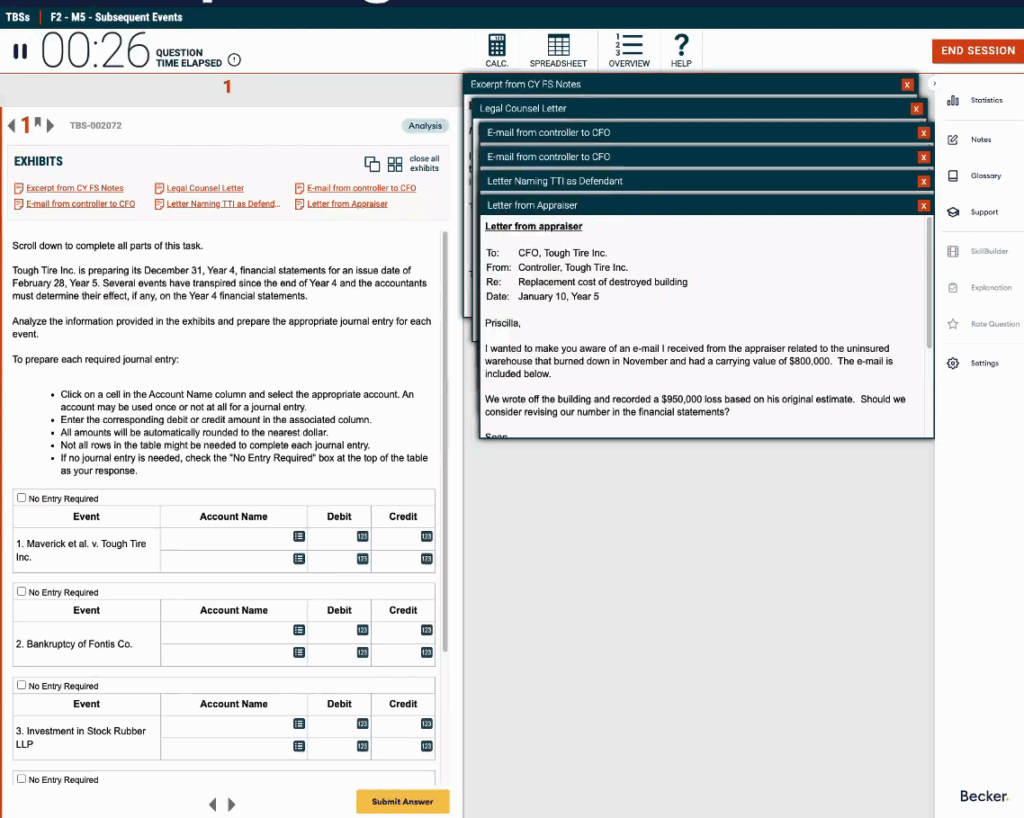Check No Entry Required for Fontis bankruptcy

coord(22,592)
